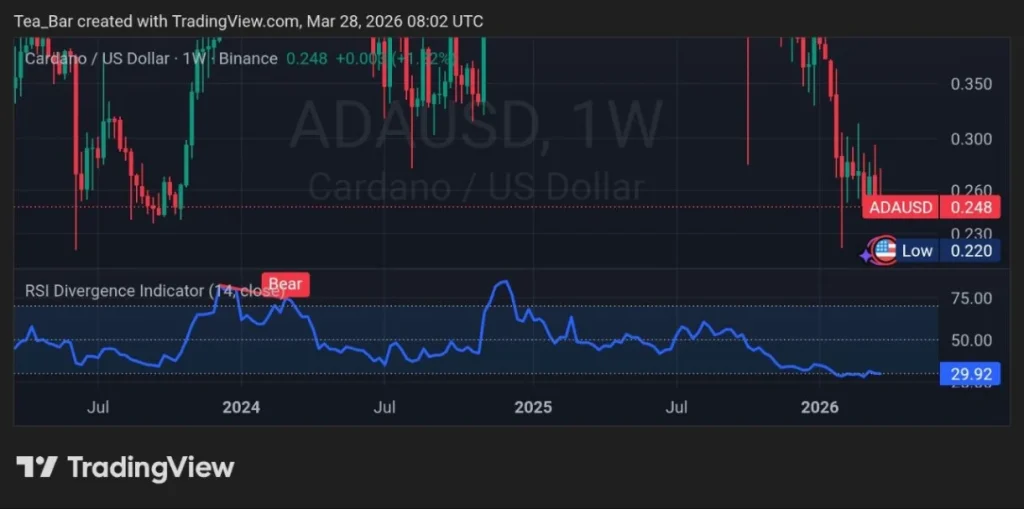
Task: Click the 0.248 current price label
Action: coord(970,208)
